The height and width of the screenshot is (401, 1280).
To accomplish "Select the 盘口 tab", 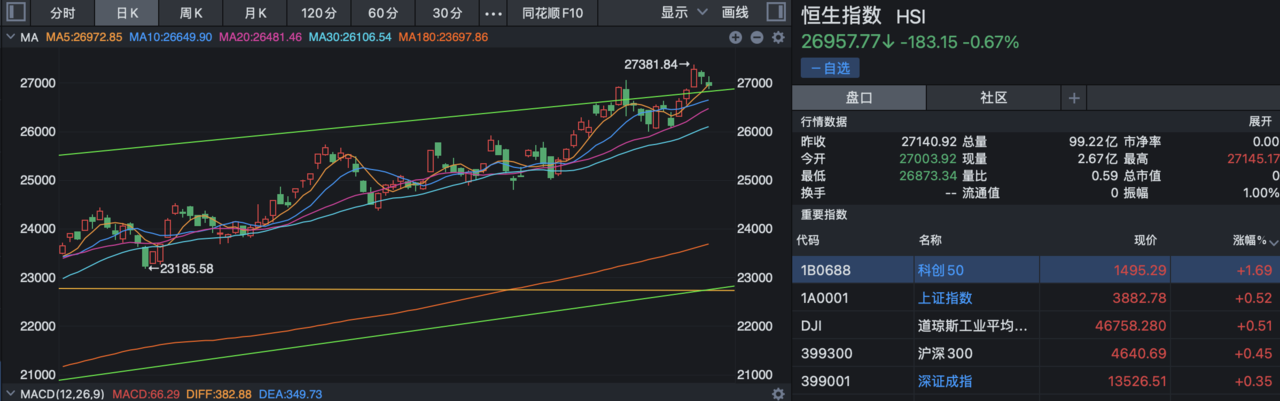I will [x=859, y=98].
